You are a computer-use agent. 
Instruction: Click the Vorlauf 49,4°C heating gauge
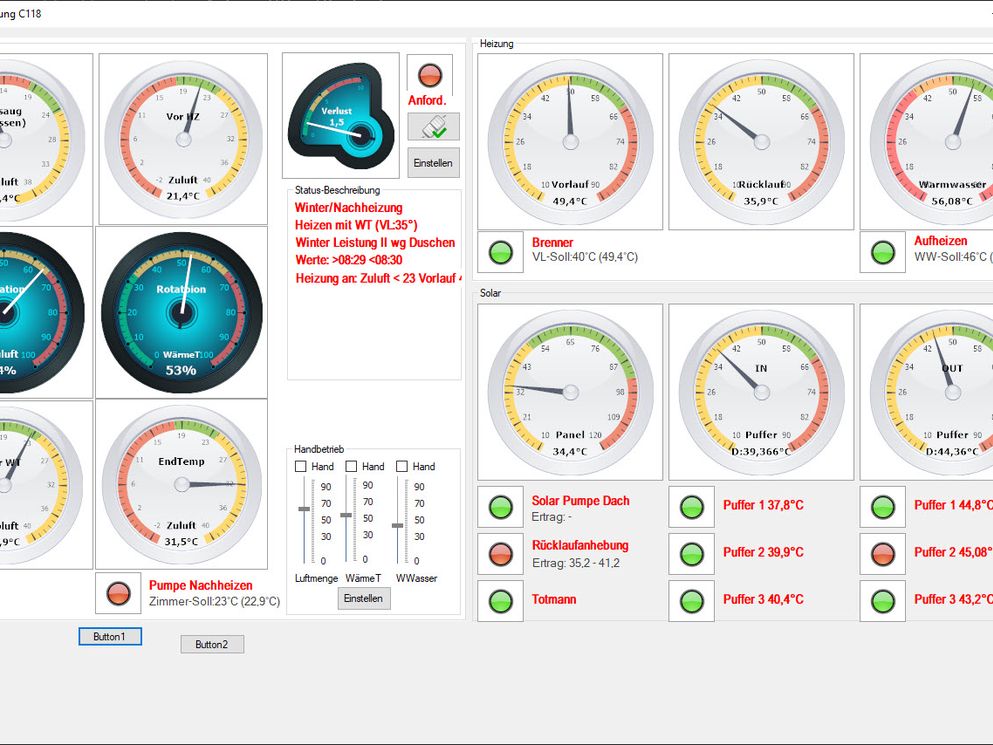(571, 142)
